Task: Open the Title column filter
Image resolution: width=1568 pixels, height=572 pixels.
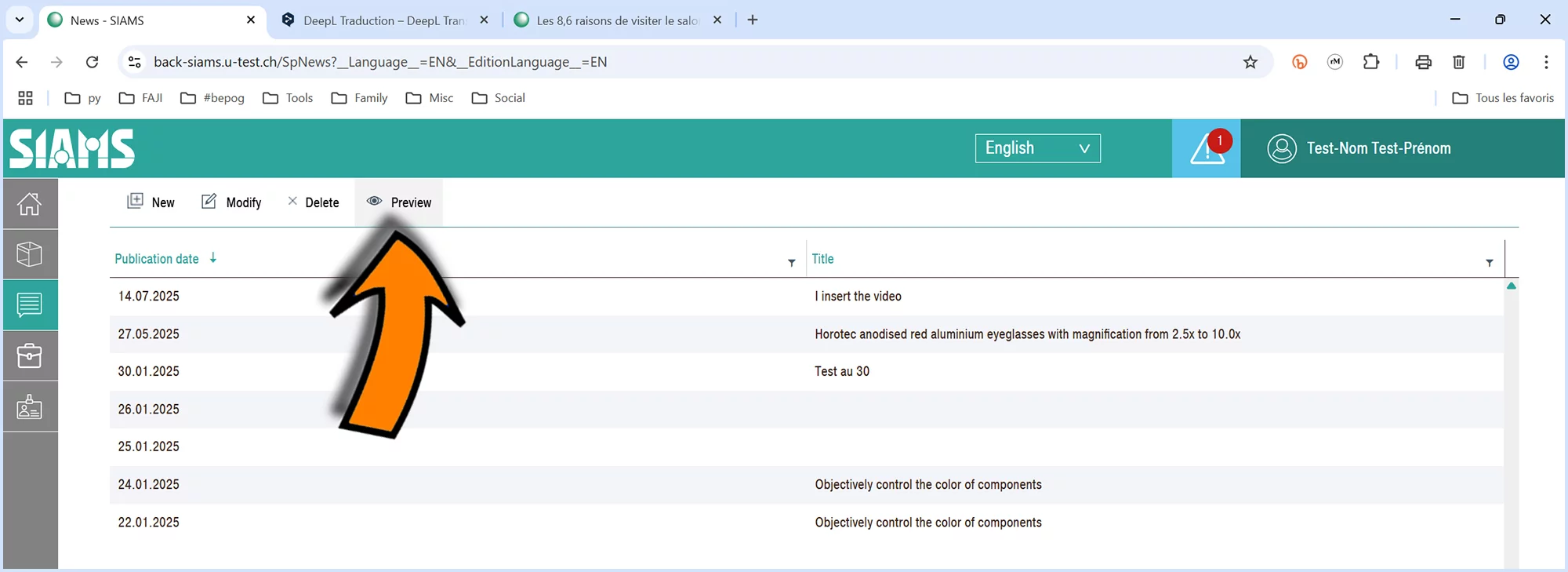Action: click(x=1489, y=263)
